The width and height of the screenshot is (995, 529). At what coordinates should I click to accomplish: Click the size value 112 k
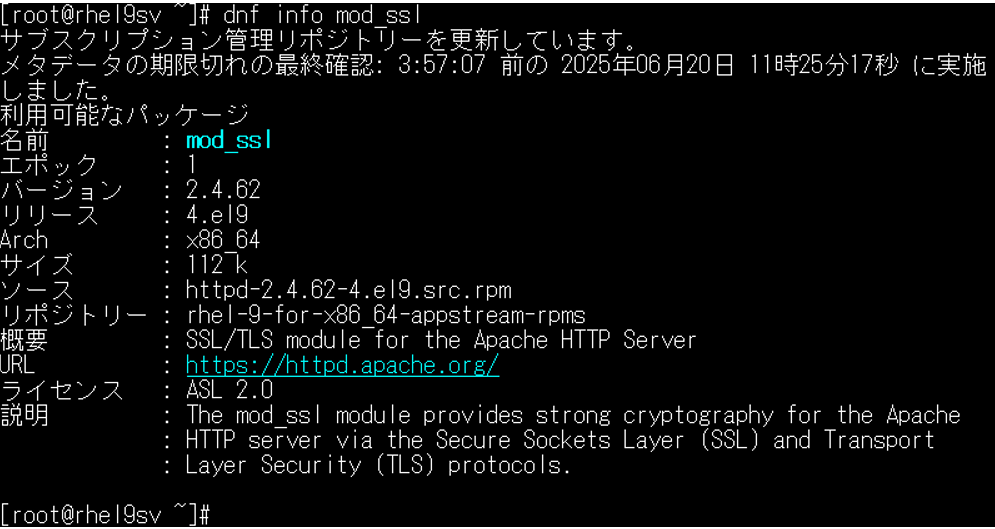(217, 265)
